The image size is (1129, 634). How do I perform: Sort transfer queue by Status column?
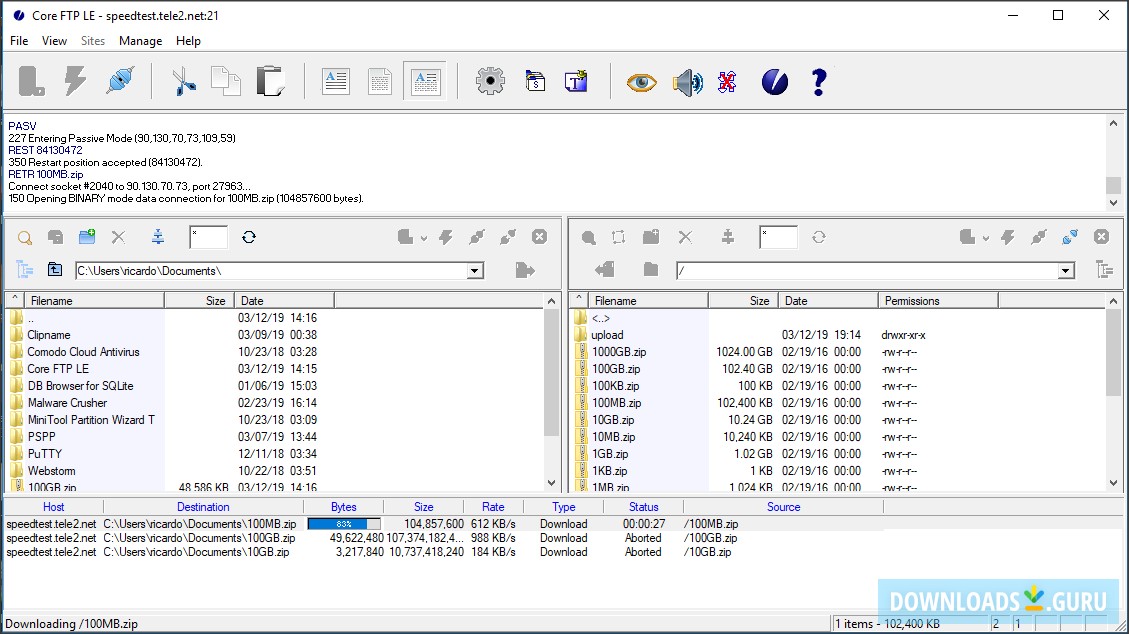[x=644, y=507]
